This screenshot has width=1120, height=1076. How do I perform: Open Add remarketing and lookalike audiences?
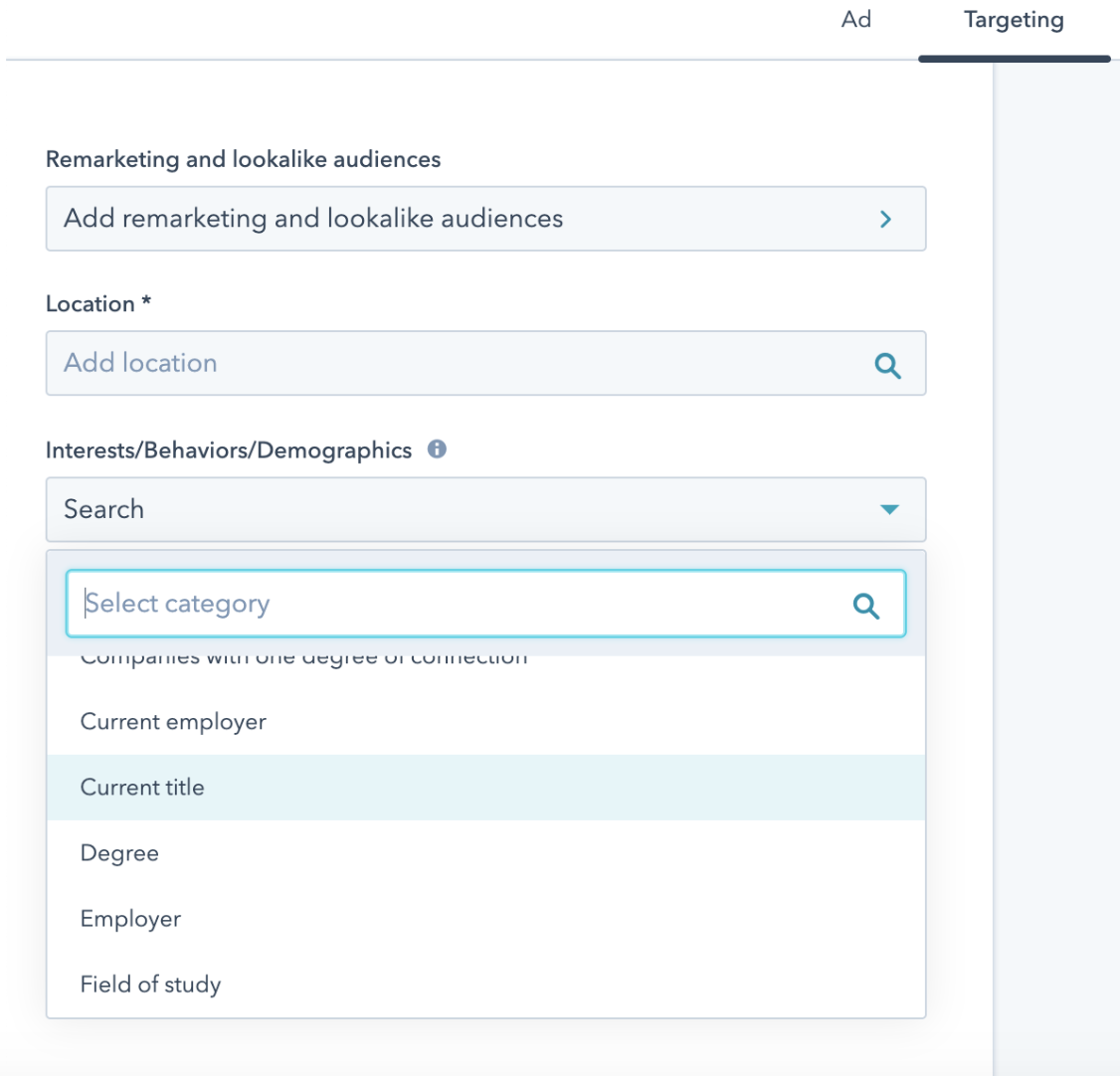point(484,219)
